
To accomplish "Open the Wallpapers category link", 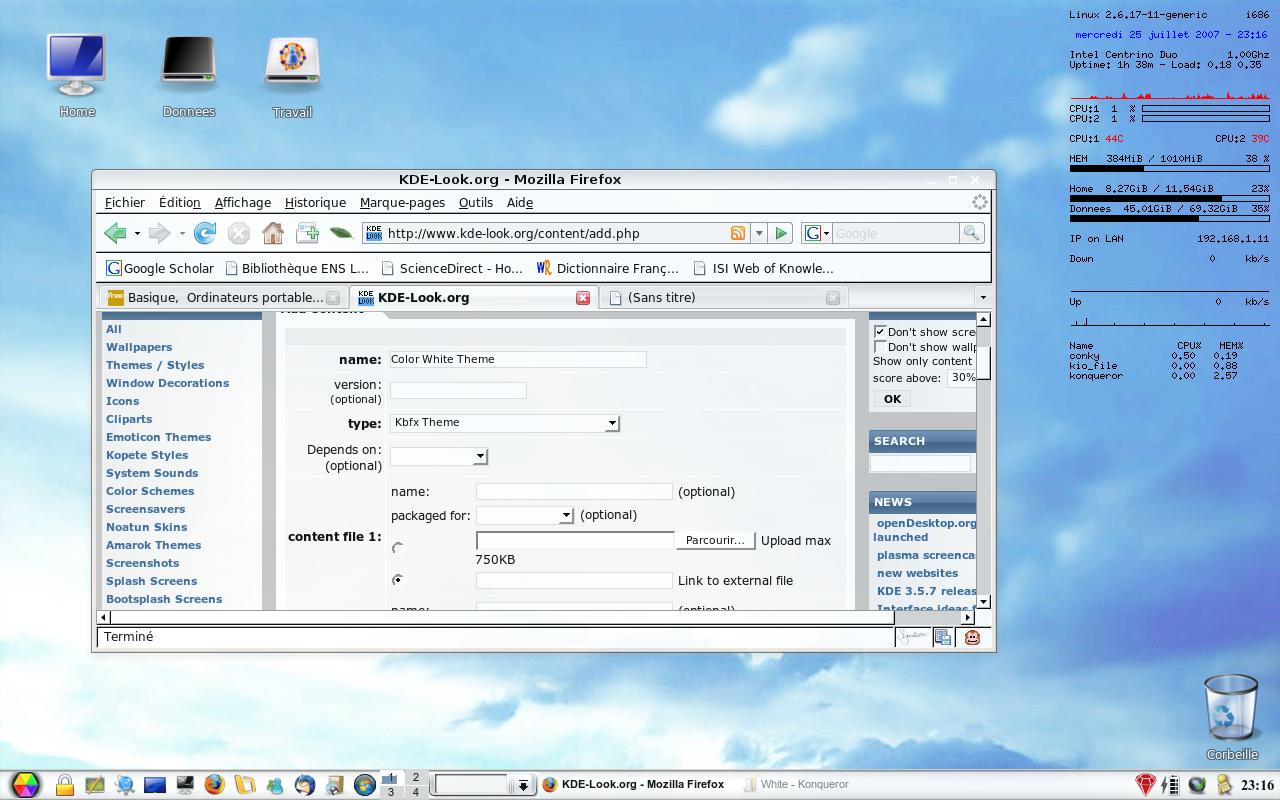I will (139, 347).
